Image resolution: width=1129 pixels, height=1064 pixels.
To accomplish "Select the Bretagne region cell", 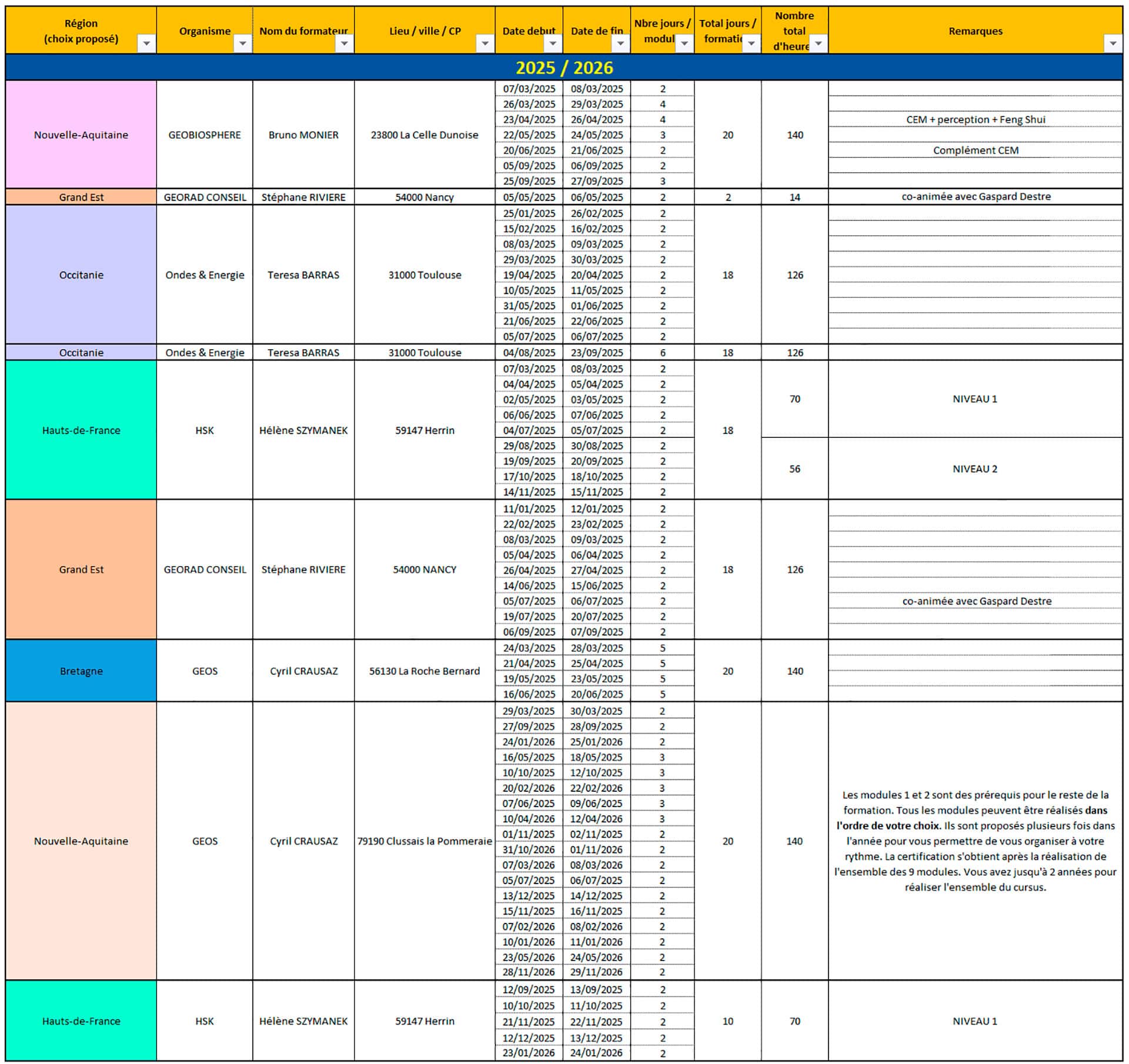I will (81, 671).
